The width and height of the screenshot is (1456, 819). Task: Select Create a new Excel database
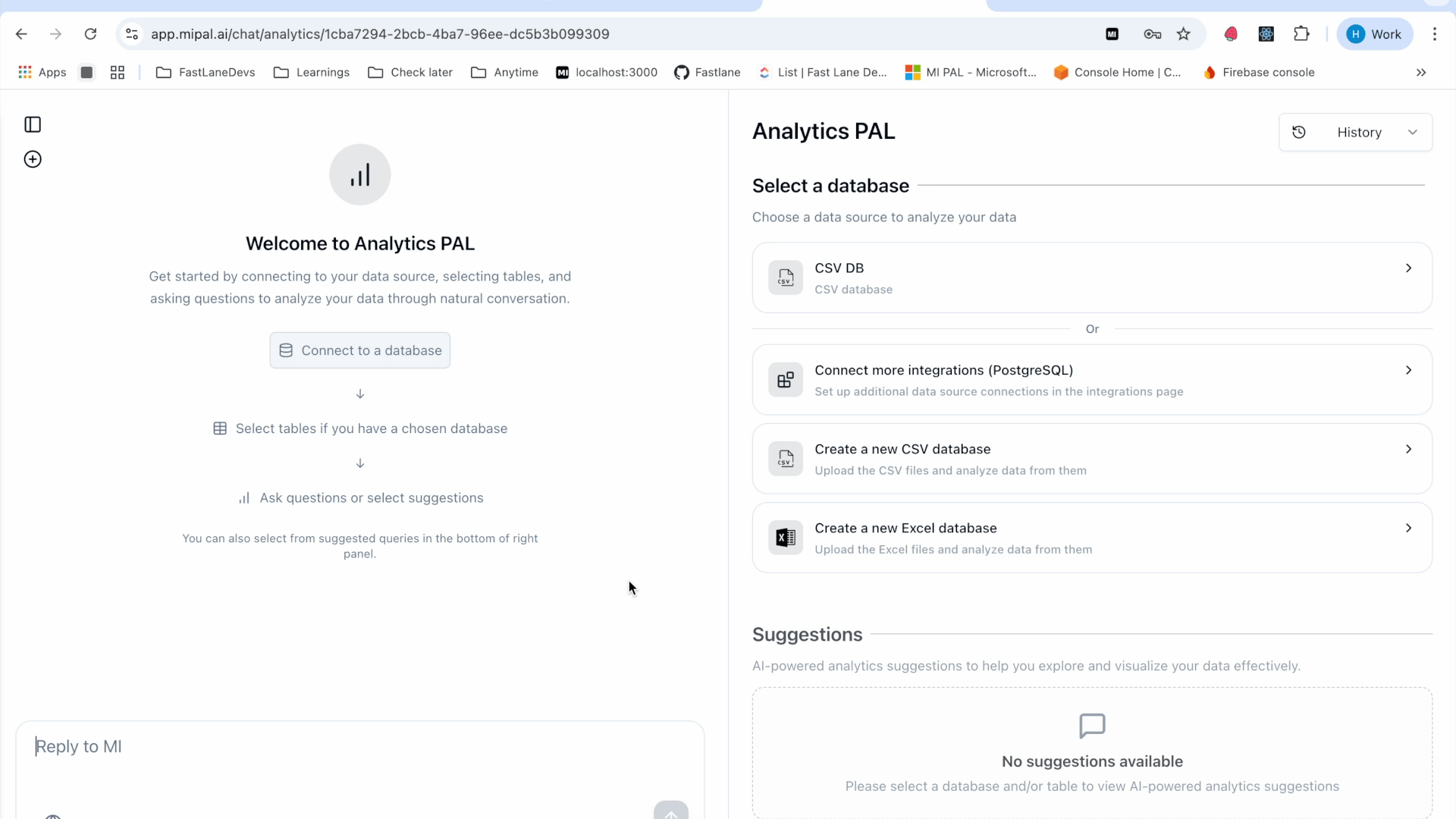click(1092, 538)
